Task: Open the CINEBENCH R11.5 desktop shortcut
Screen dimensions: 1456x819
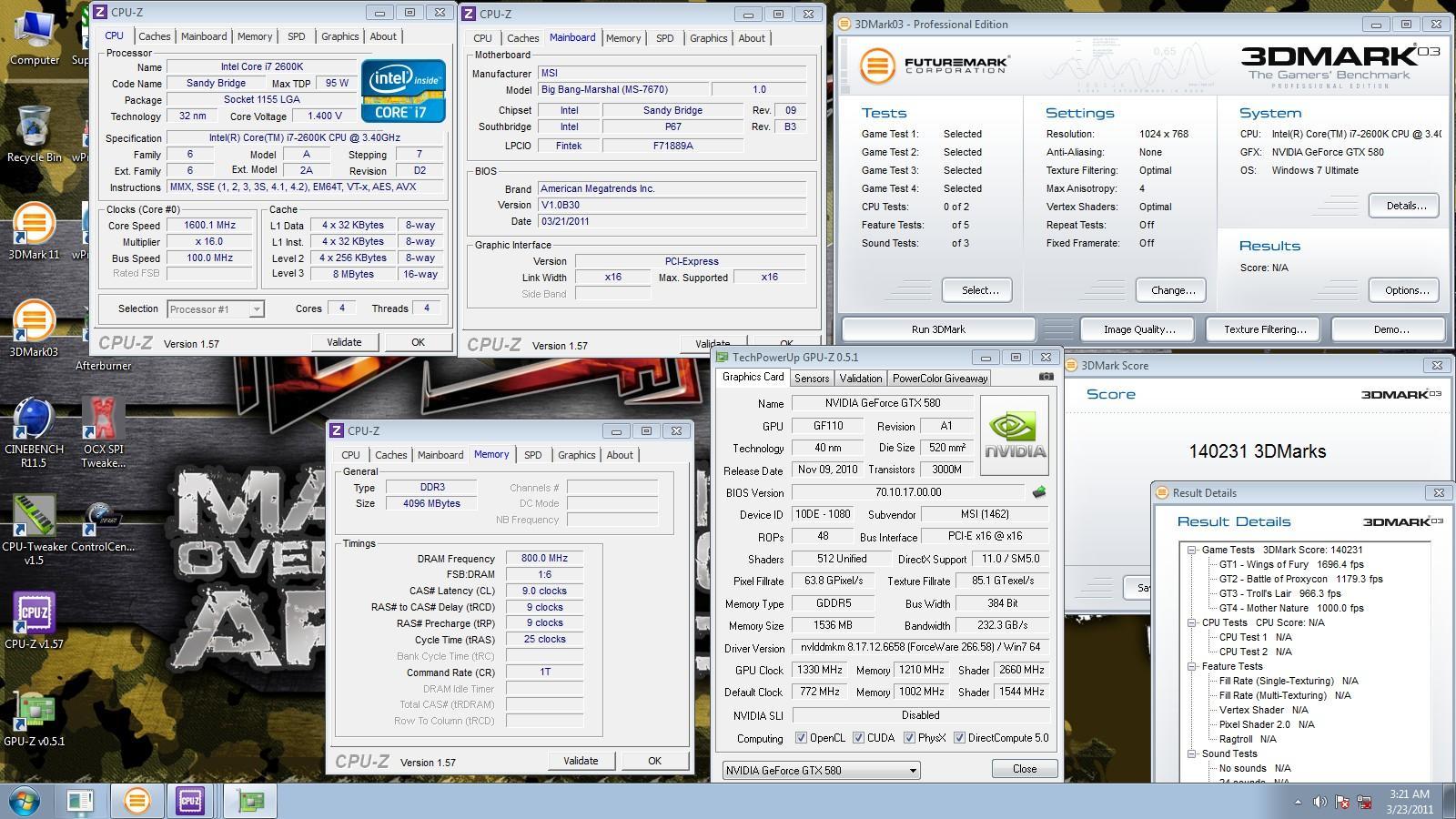Action: click(34, 432)
